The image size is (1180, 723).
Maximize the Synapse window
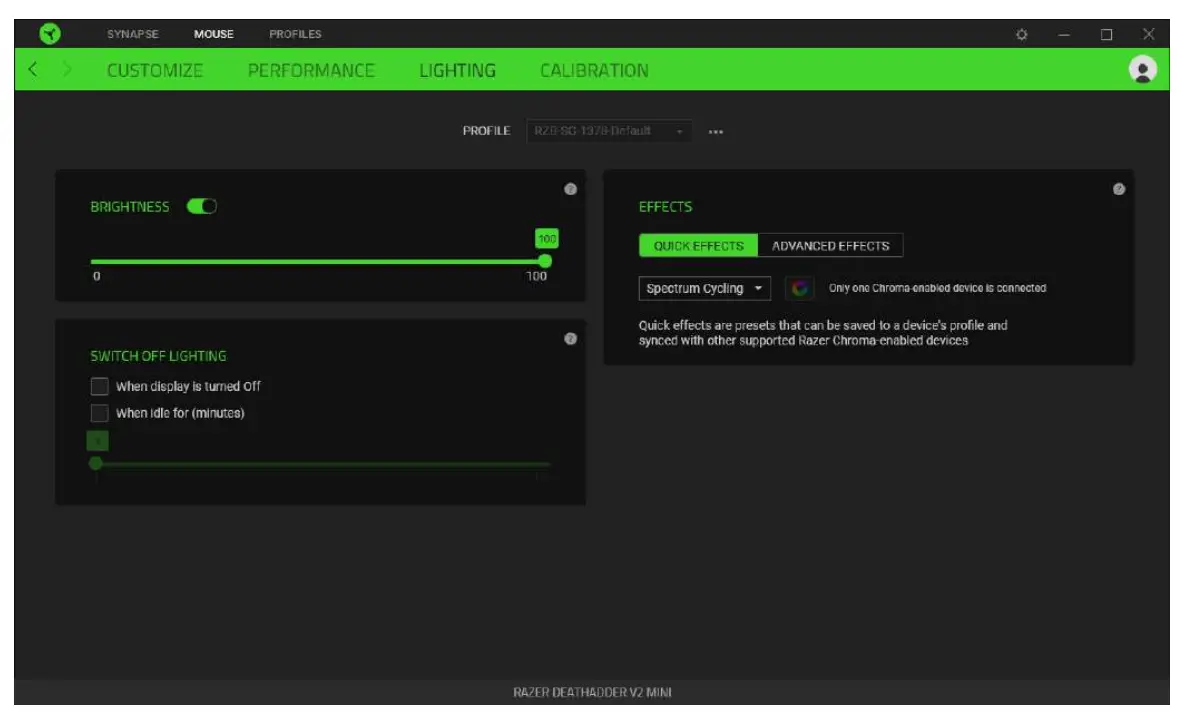click(1106, 35)
